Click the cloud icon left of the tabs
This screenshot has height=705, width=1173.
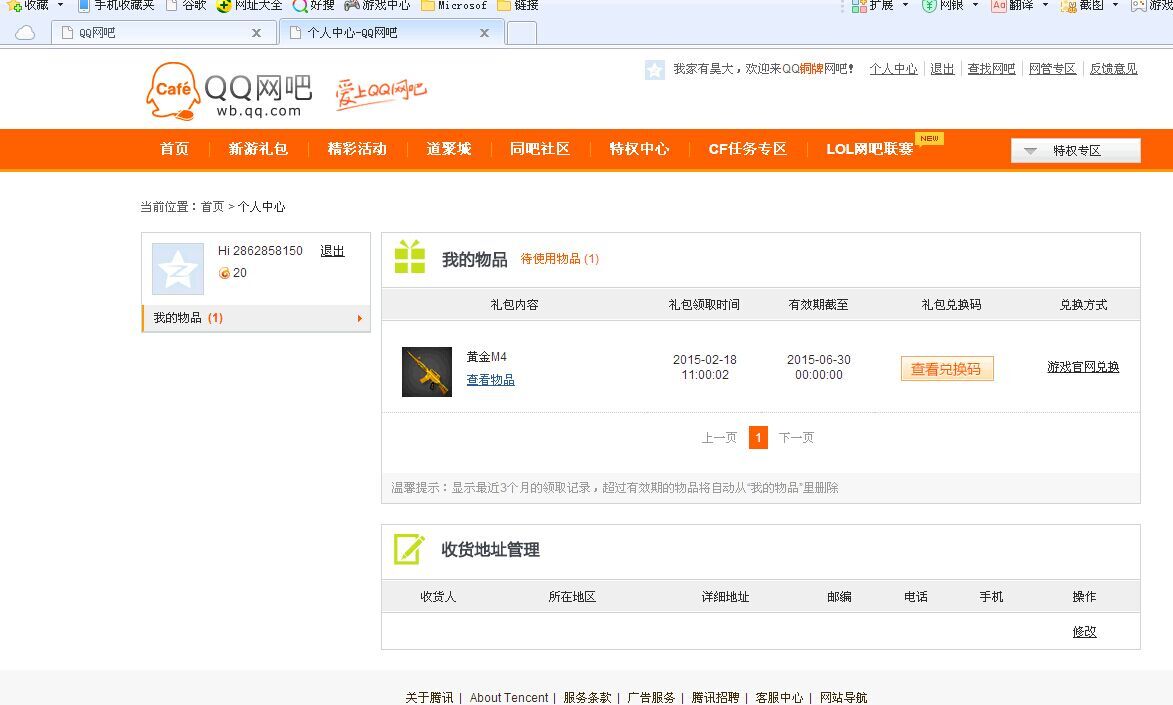pos(25,33)
